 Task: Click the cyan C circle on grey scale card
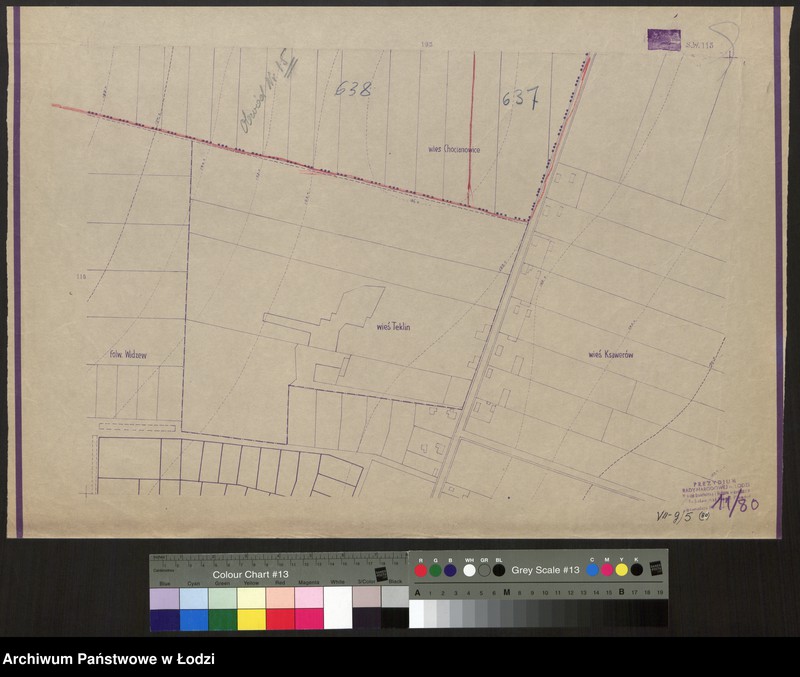pos(593,570)
